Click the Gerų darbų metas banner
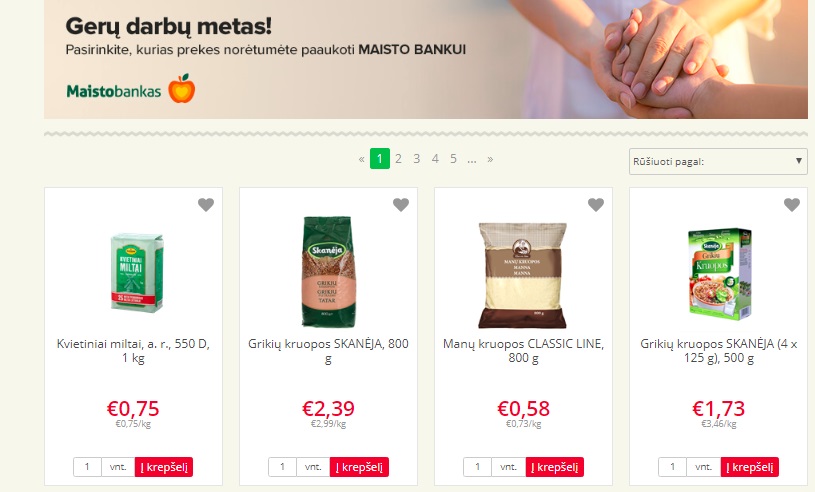815x492 pixels. 426,59
